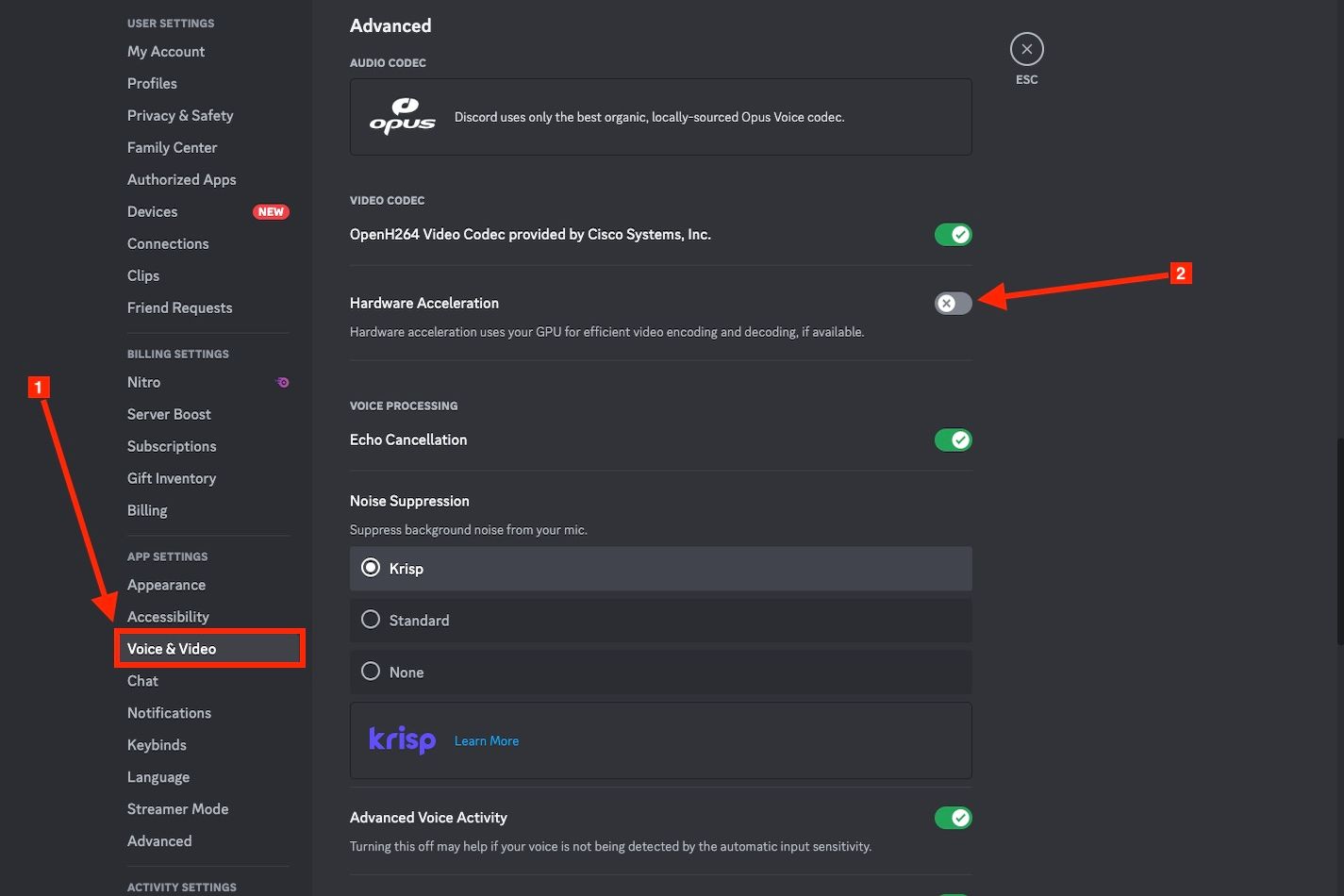Click the Nitro gem icon beside Nitro

pyautogui.click(x=282, y=382)
